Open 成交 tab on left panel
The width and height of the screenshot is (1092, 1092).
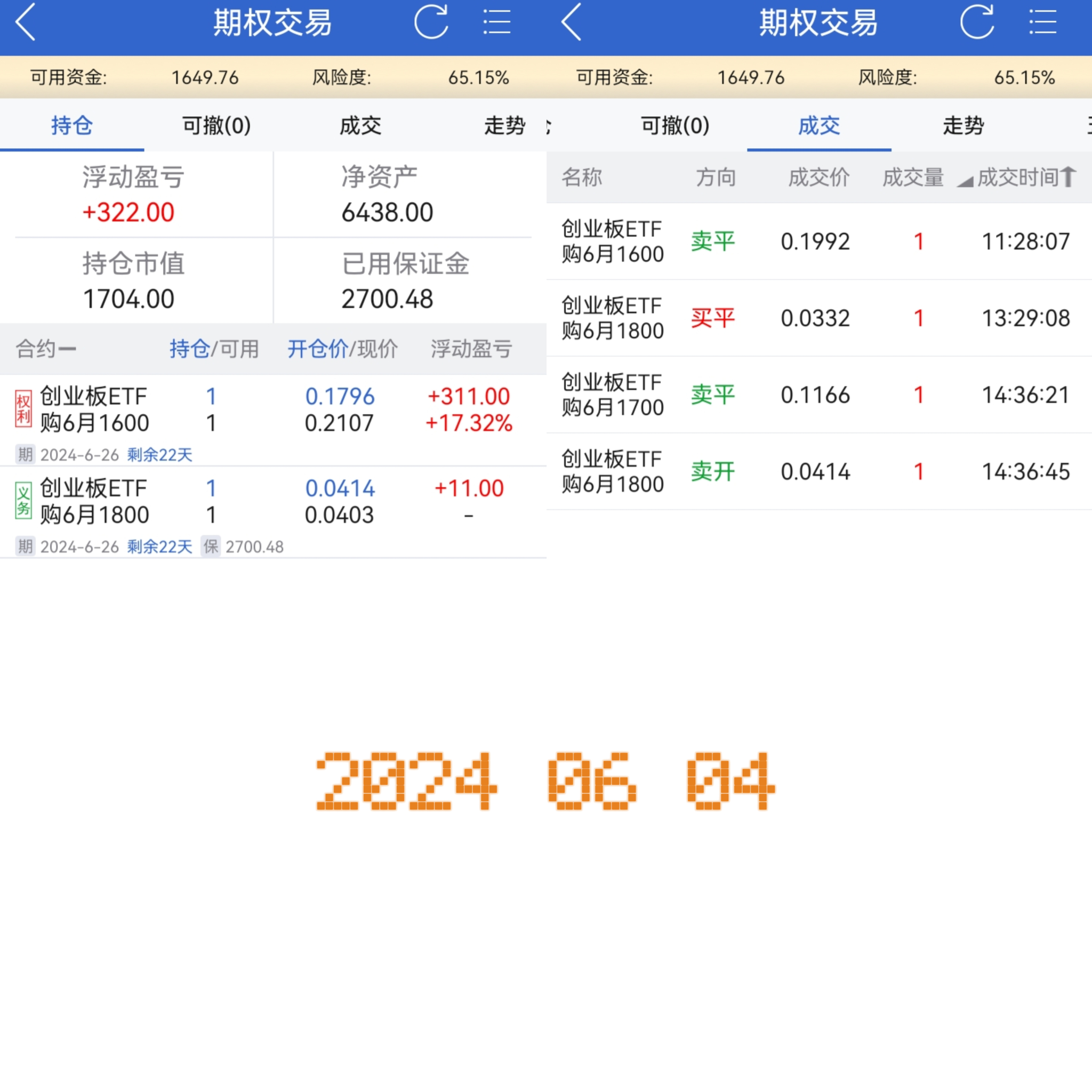click(360, 125)
